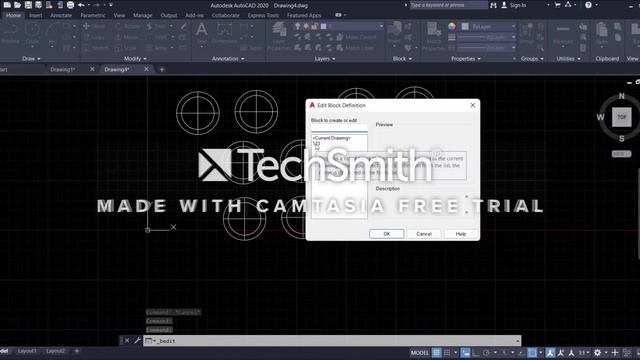
Task: Click the customize wrench icon beside command line
Action: pos(137,340)
